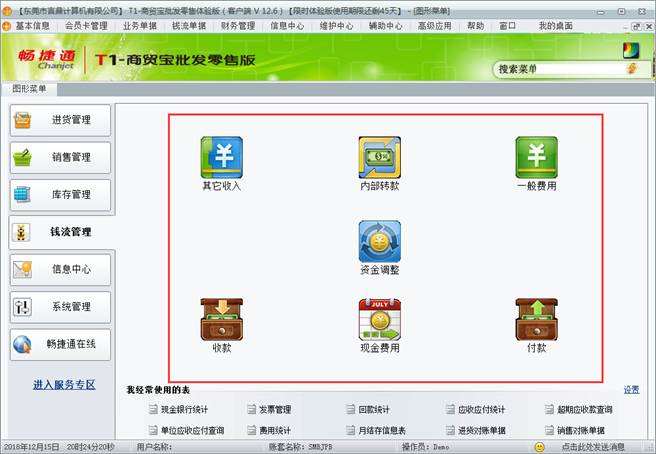Image resolution: width=656 pixels, height=454 pixels.
Task: Click the 现金费用 calendar icon
Action: (x=379, y=320)
